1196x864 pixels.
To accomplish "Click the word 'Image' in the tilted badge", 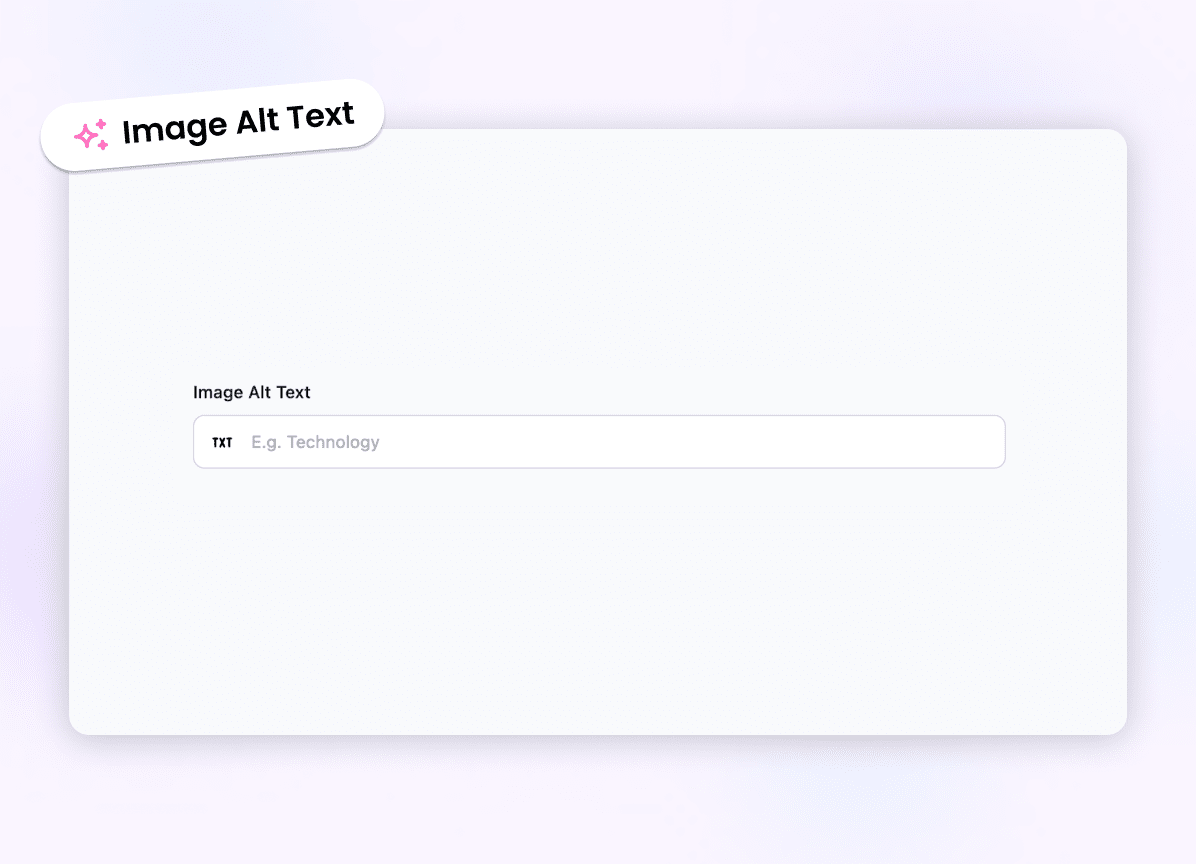I will tap(175, 128).
